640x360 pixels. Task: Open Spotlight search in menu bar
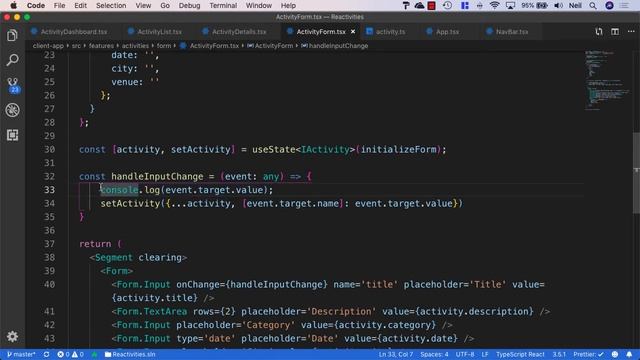[x=593, y=6]
